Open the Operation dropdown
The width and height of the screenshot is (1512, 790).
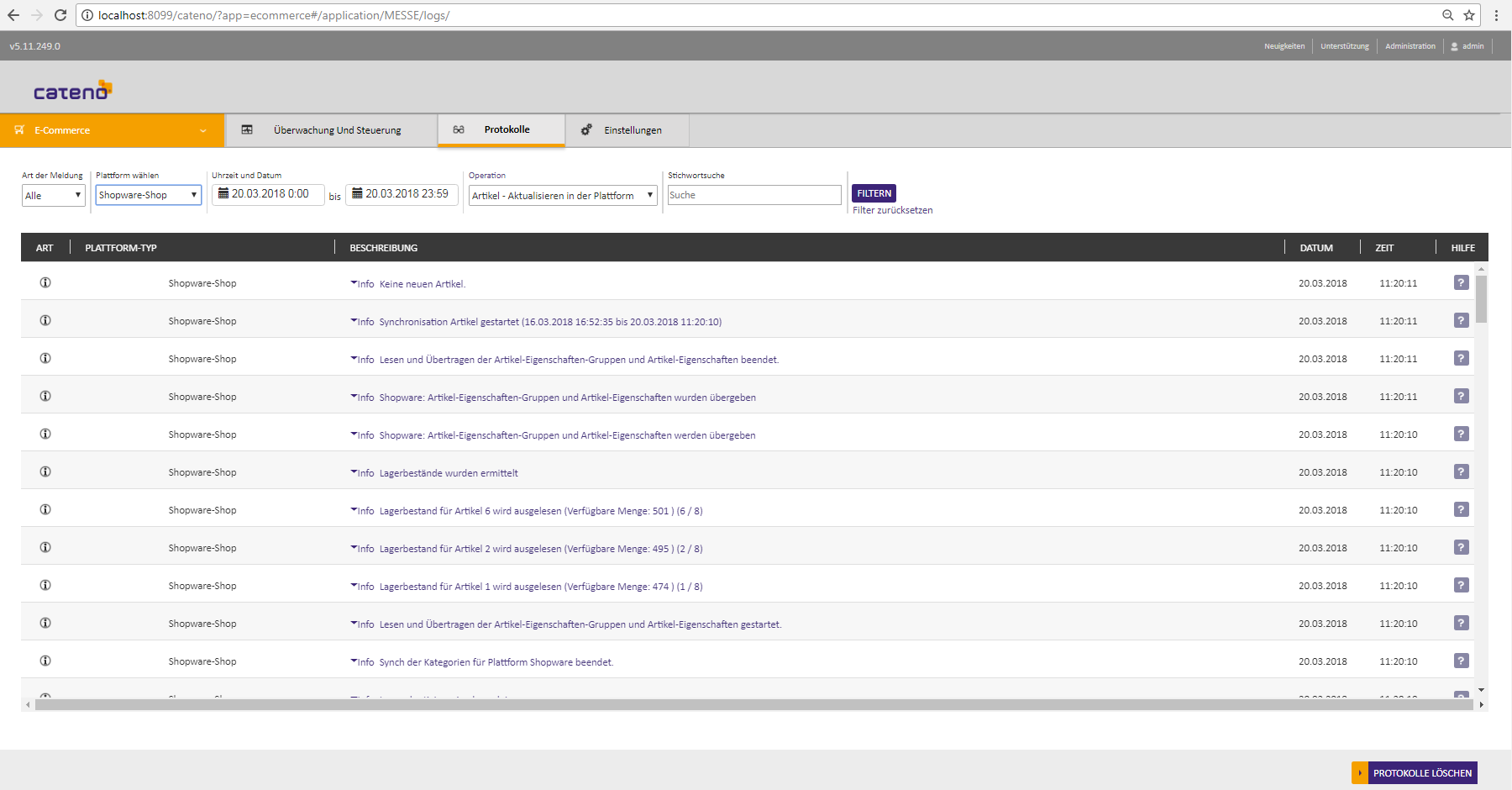[x=562, y=196]
